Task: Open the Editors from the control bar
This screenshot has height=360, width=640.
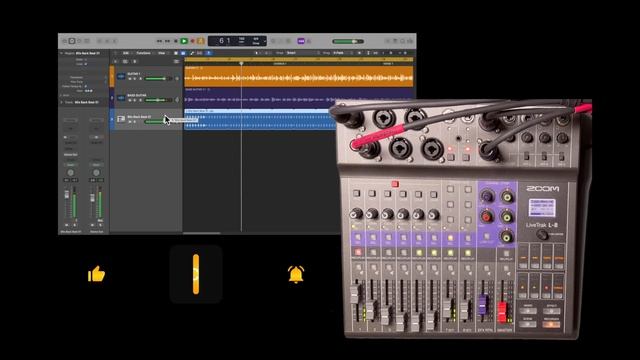Action: click(115, 41)
